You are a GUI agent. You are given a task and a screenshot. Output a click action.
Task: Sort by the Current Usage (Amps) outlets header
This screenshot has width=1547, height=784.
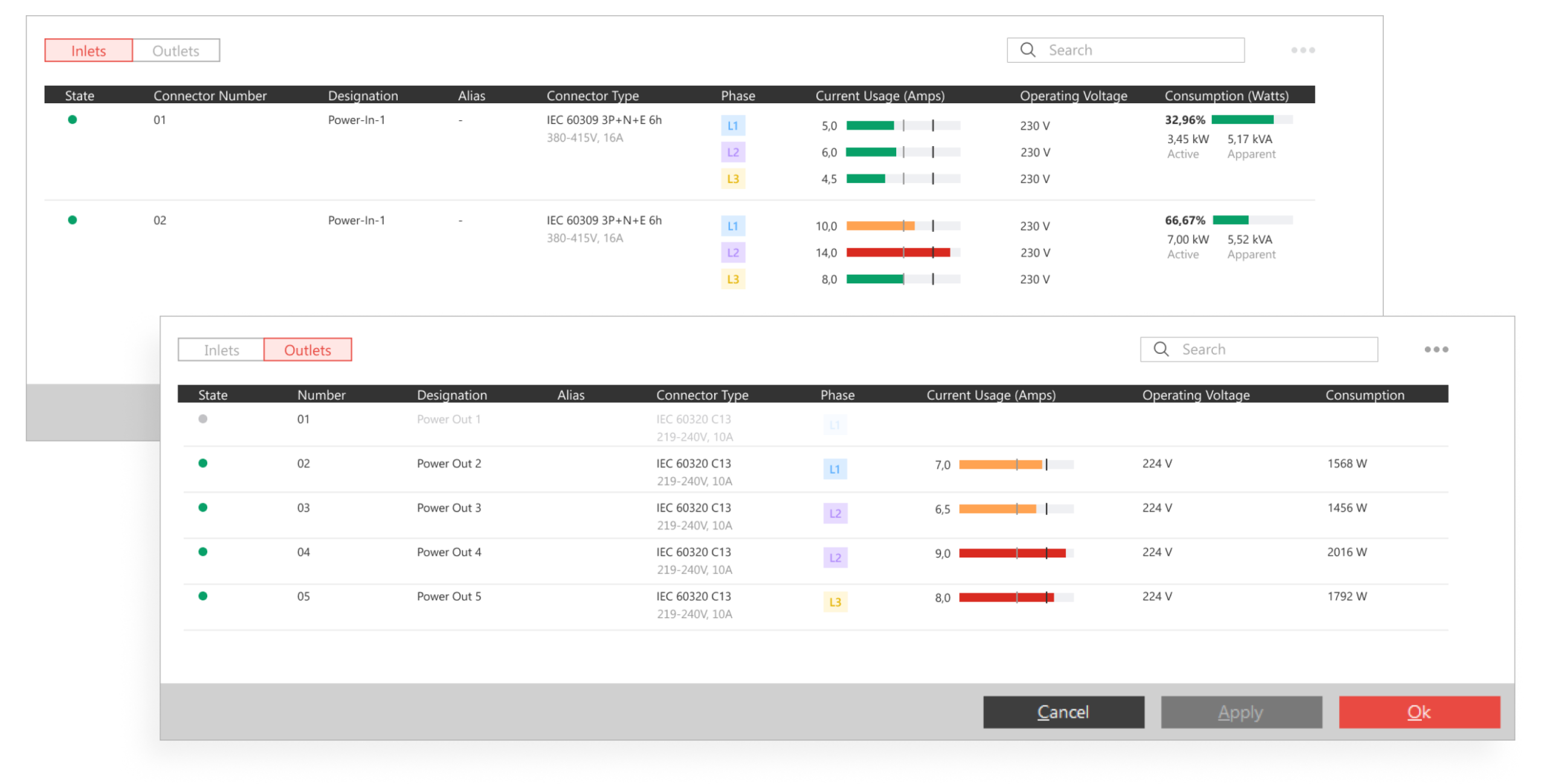(991, 395)
